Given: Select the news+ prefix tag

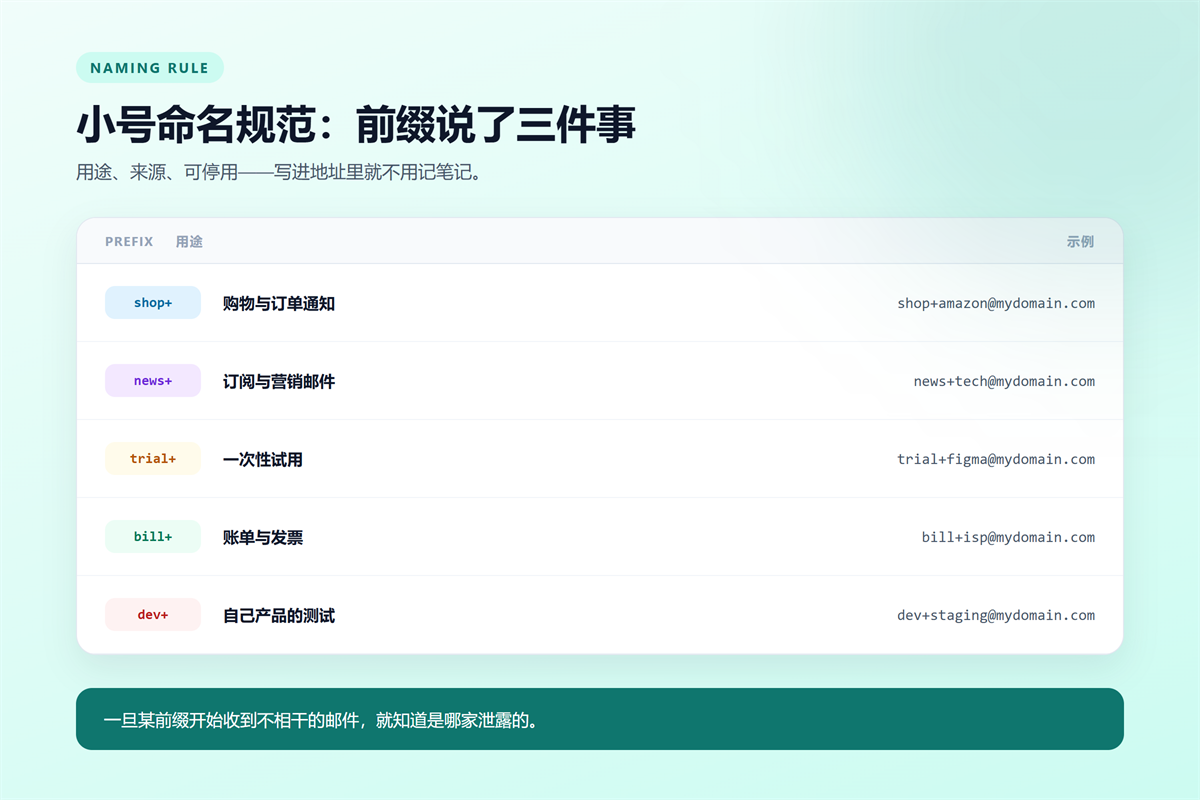Looking at the screenshot, I should [153, 381].
